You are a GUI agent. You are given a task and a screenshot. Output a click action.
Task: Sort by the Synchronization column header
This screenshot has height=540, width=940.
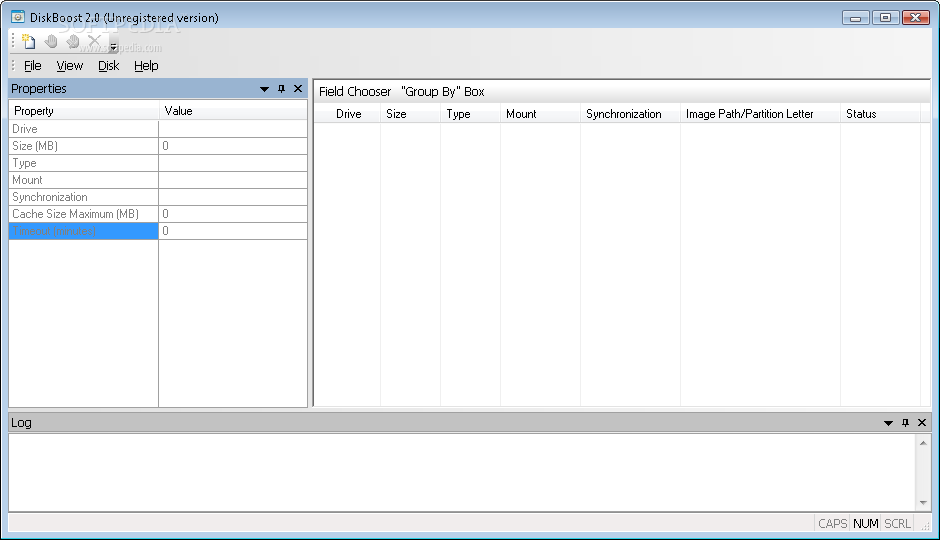click(630, 114)
